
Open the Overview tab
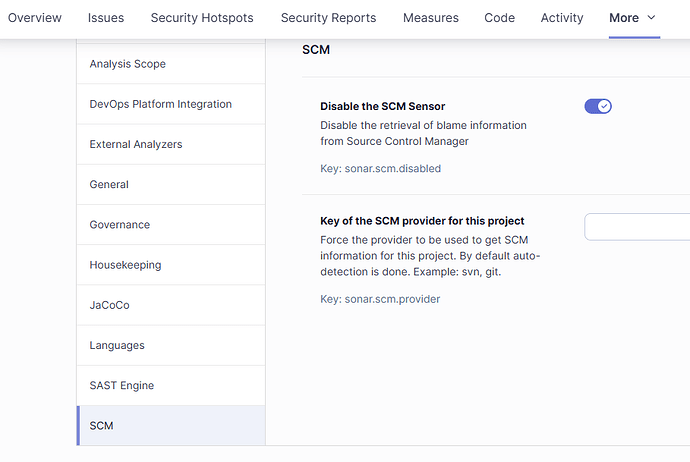35,18
